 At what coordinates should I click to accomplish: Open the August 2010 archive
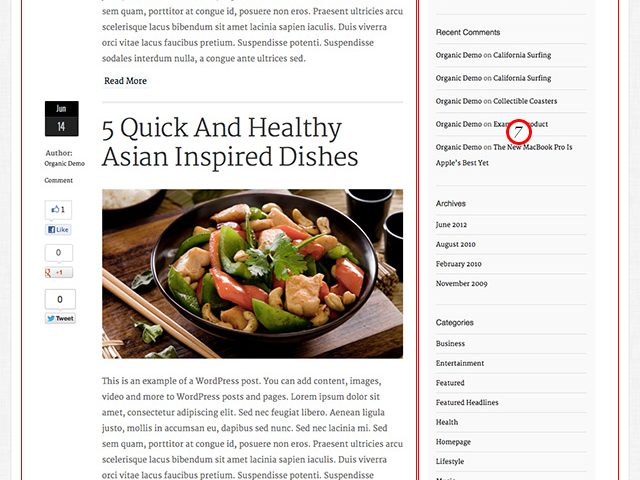[x=456, y=244]
